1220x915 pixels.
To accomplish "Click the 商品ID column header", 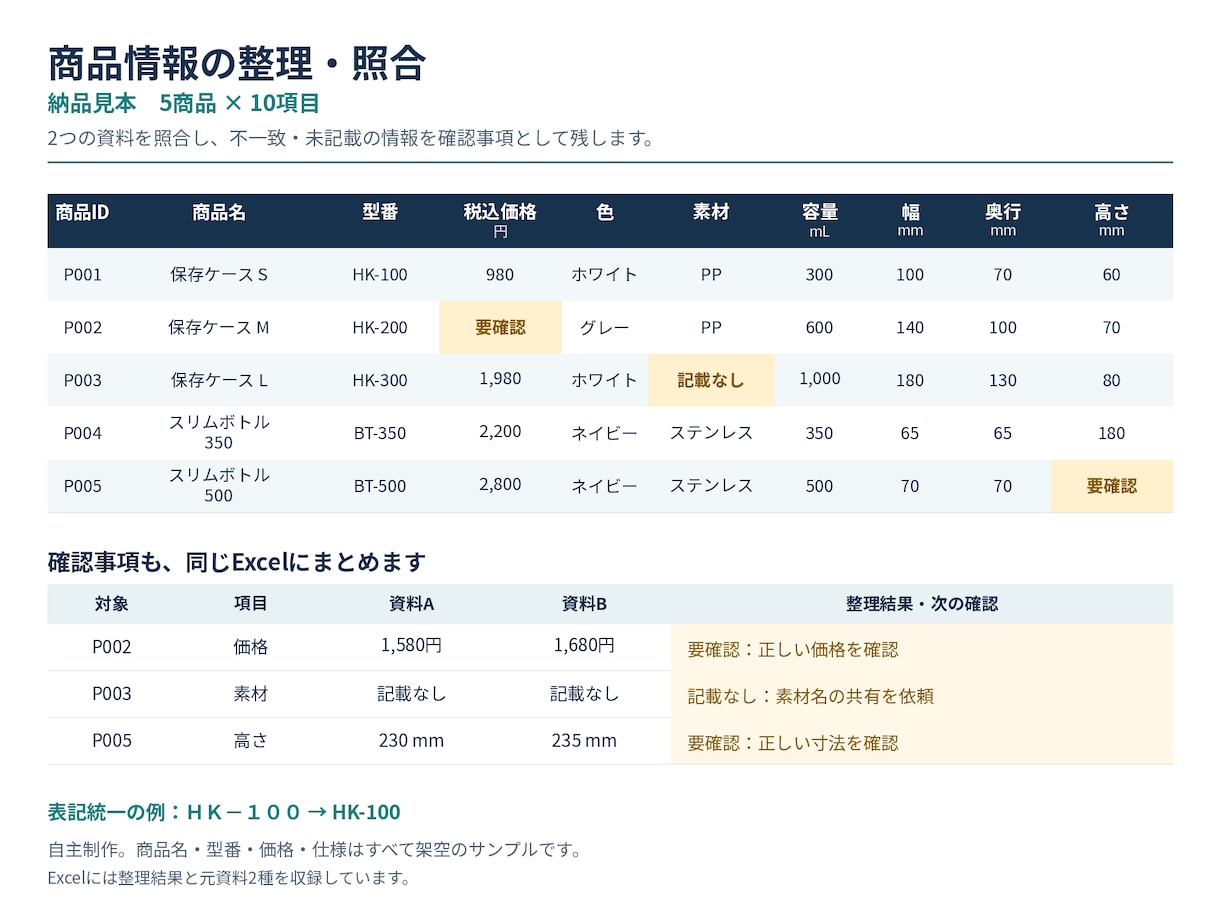I will pyautogui.click(x=82, y=212).
